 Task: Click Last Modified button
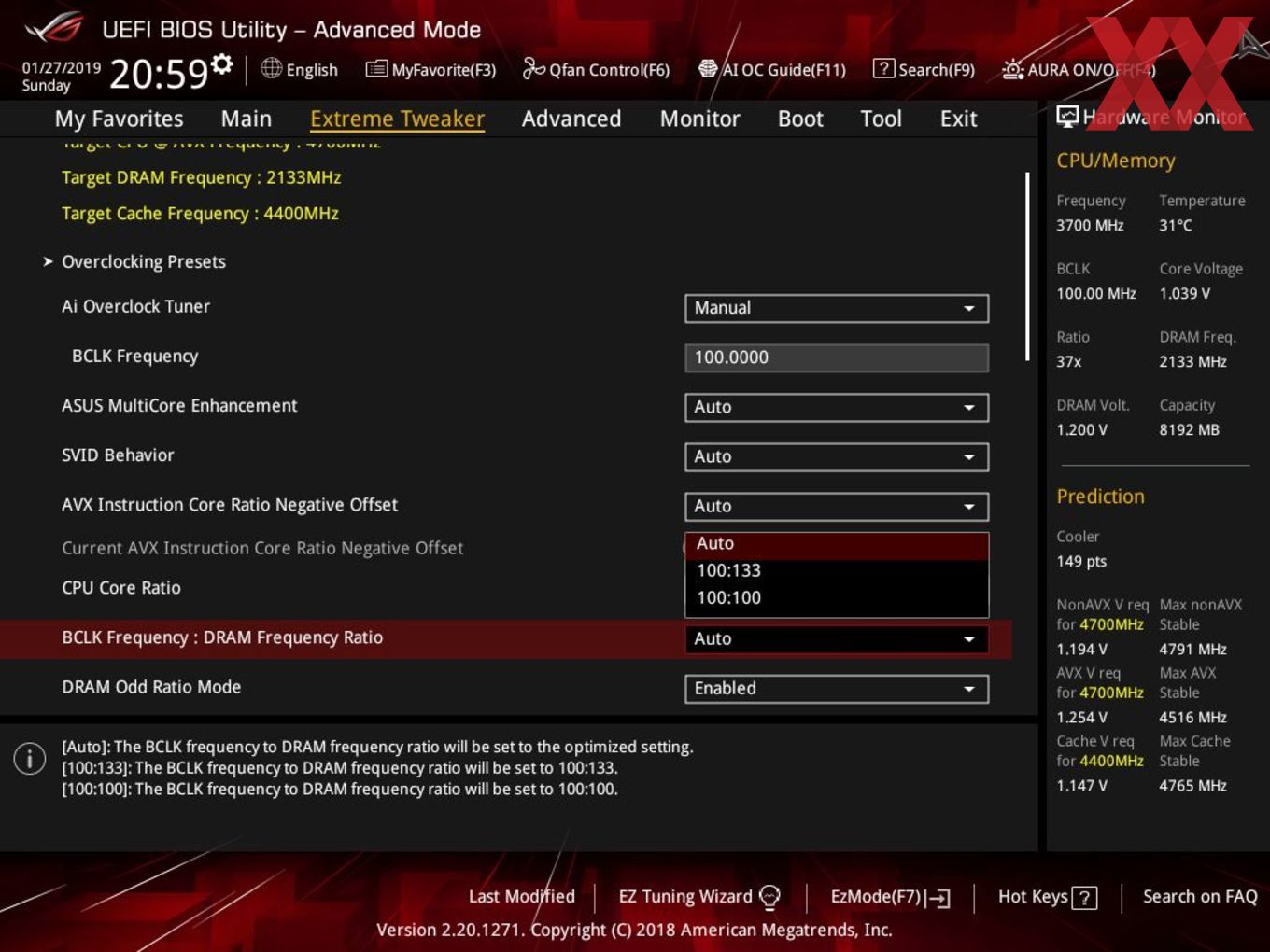pyautogui.click(x=522, y=896)
